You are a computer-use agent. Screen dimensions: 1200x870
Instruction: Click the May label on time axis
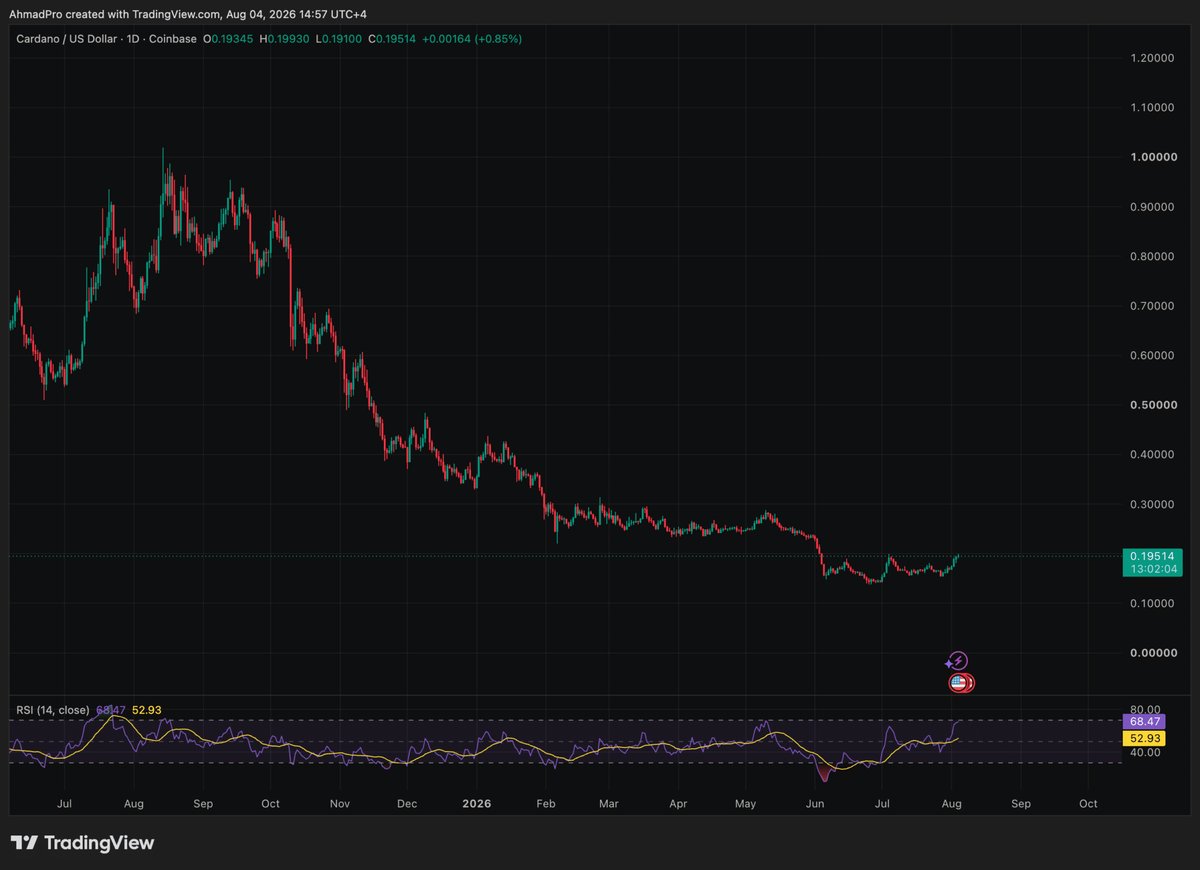(745, 803)
